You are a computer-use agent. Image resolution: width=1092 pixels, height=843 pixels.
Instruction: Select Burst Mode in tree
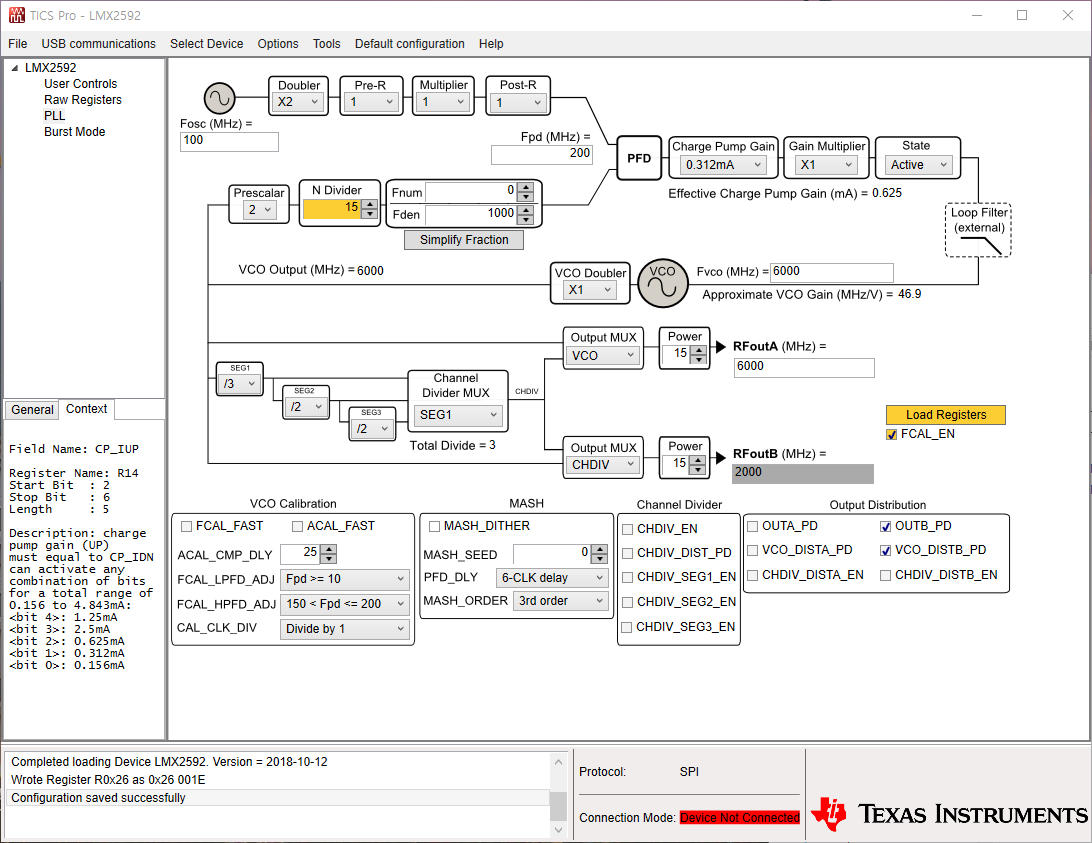(75, 132)
